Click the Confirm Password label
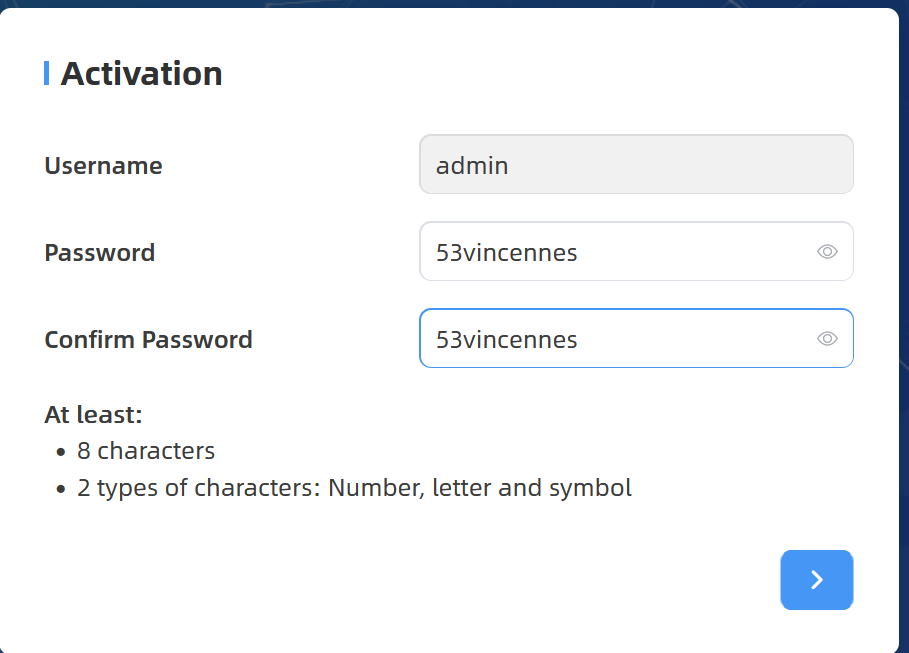 148,340
